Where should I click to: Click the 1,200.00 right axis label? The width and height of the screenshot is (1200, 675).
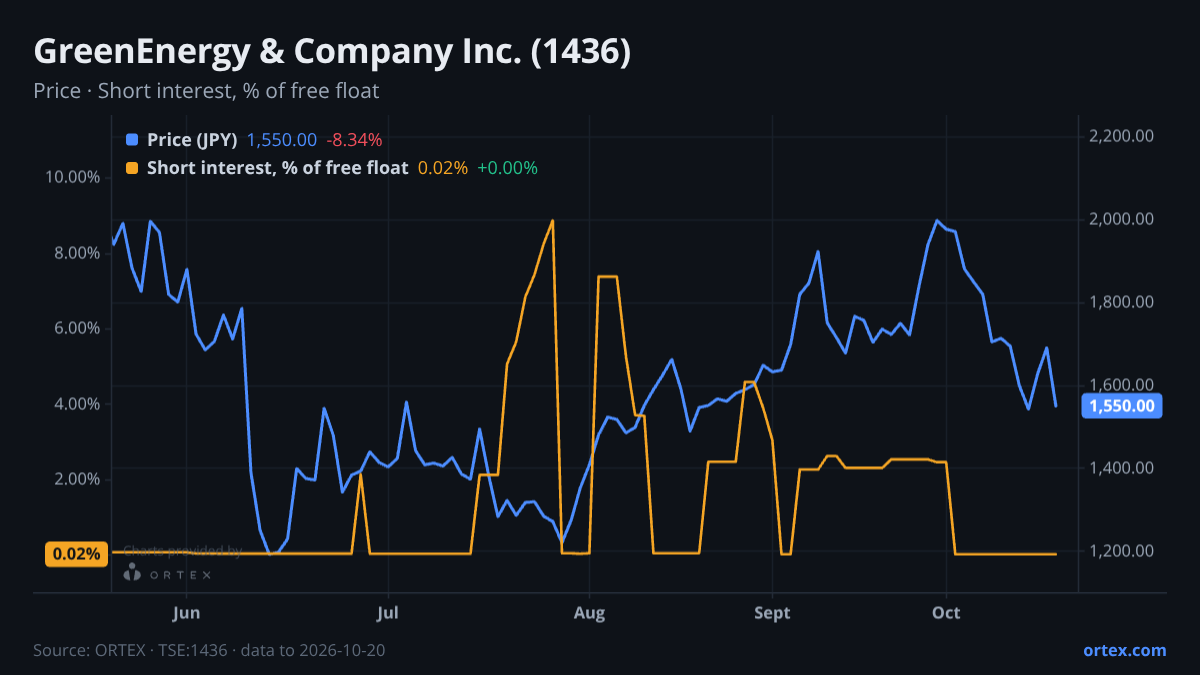tap(1121, 551)
